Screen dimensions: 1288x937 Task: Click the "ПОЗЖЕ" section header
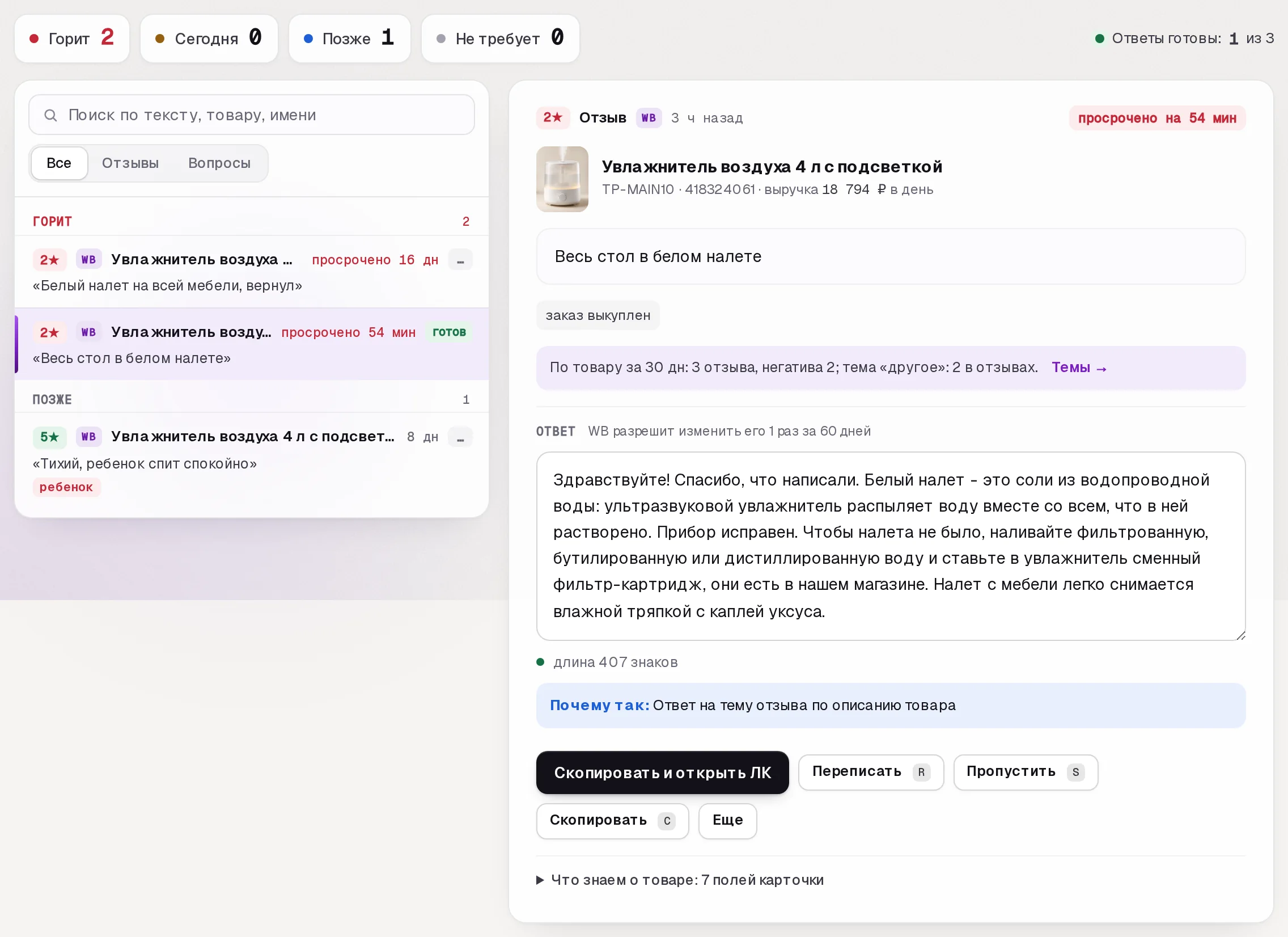(x=52, y=399)
